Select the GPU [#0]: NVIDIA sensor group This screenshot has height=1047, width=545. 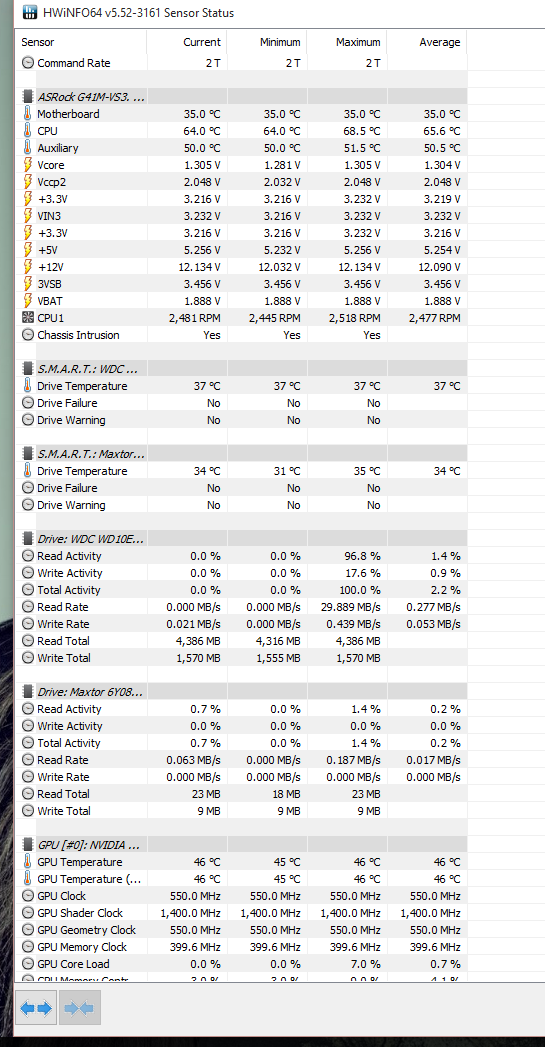(240, 845)
